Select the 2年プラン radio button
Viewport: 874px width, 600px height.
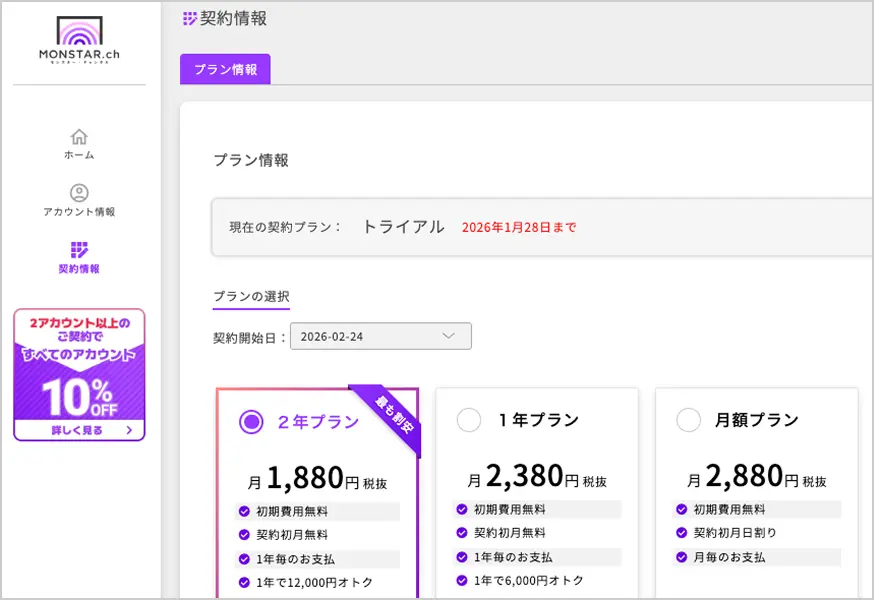pos(251,422)
